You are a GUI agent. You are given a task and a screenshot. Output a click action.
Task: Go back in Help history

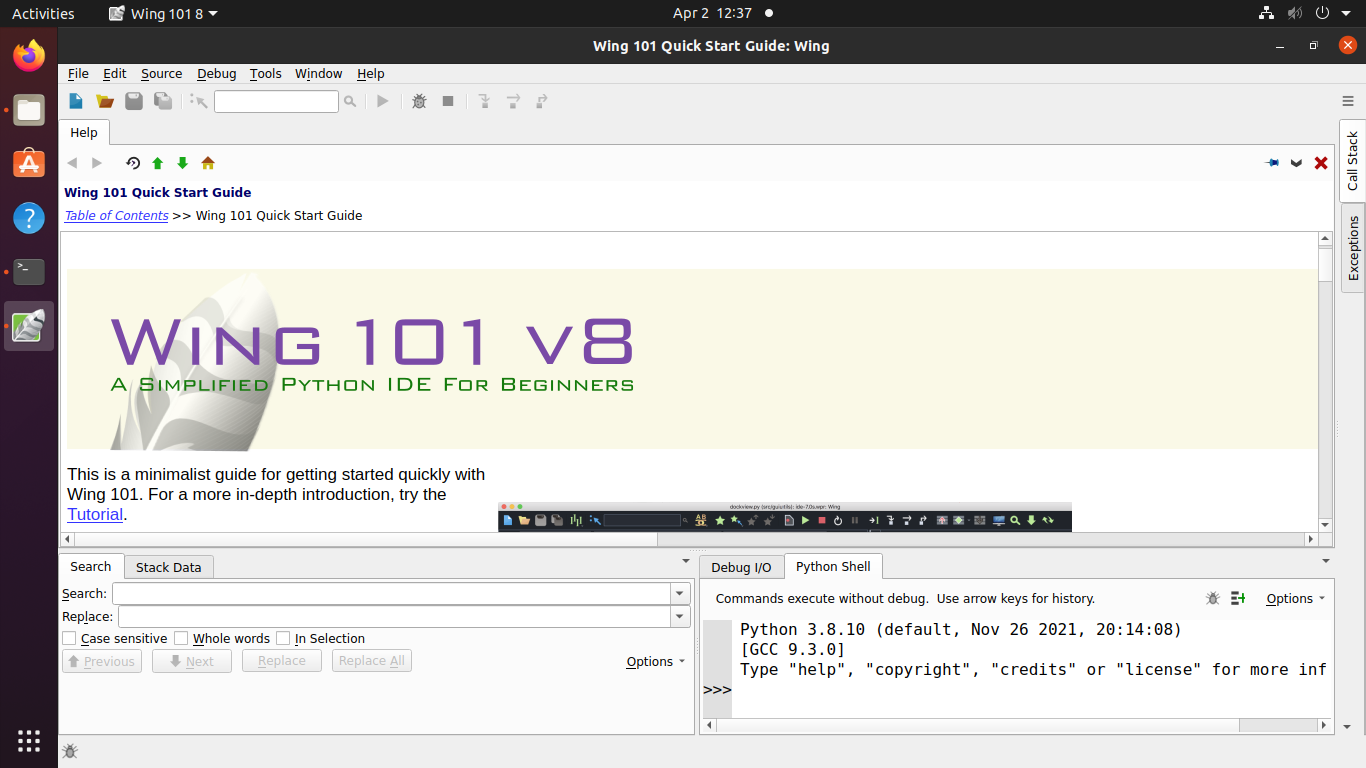click(72, 163)
